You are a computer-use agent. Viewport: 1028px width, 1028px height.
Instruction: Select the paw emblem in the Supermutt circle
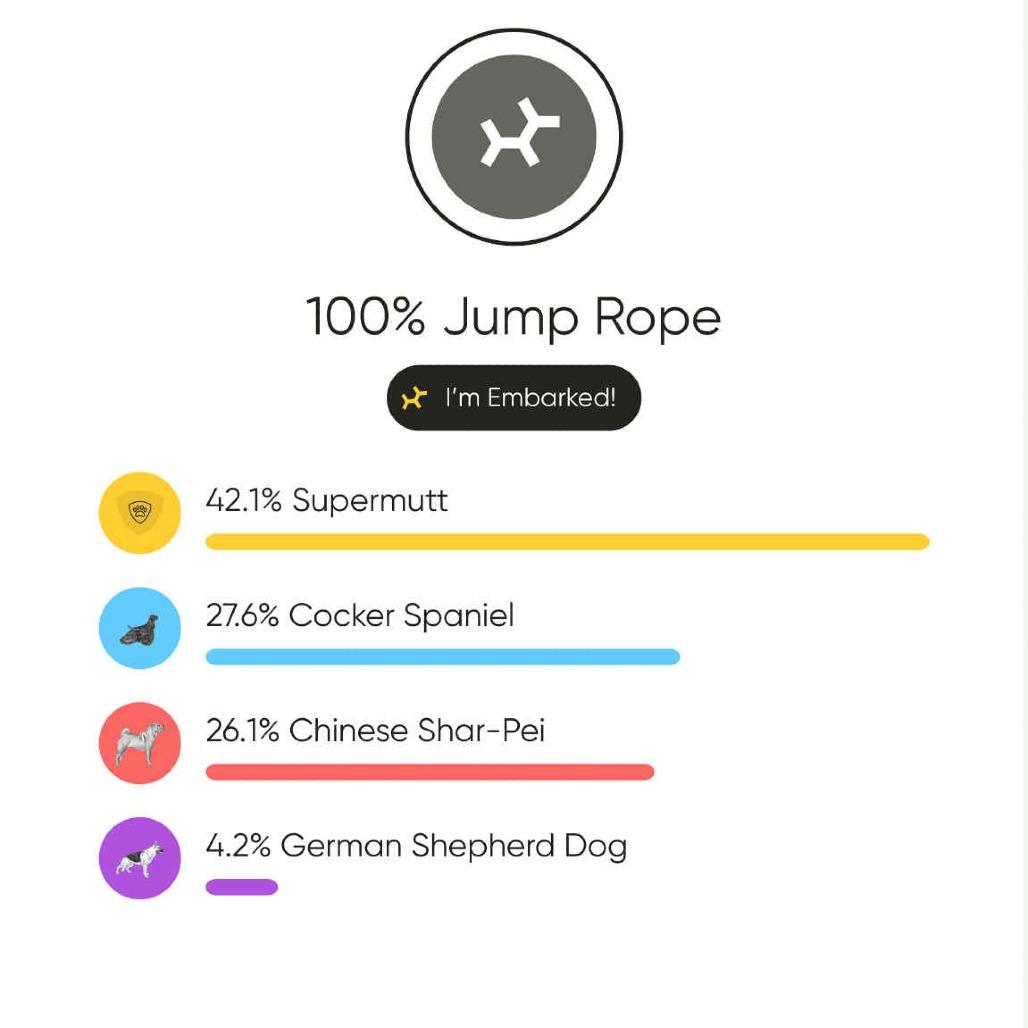click(x=139, y=513)
